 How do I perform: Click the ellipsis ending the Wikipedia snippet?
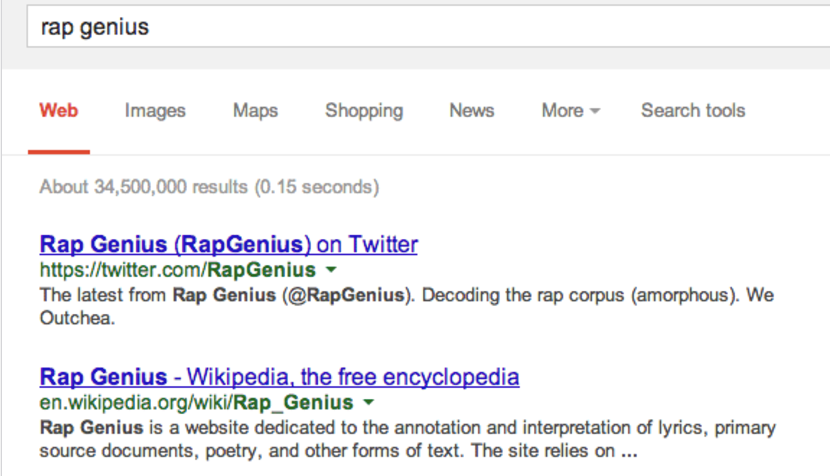(628, 451)
